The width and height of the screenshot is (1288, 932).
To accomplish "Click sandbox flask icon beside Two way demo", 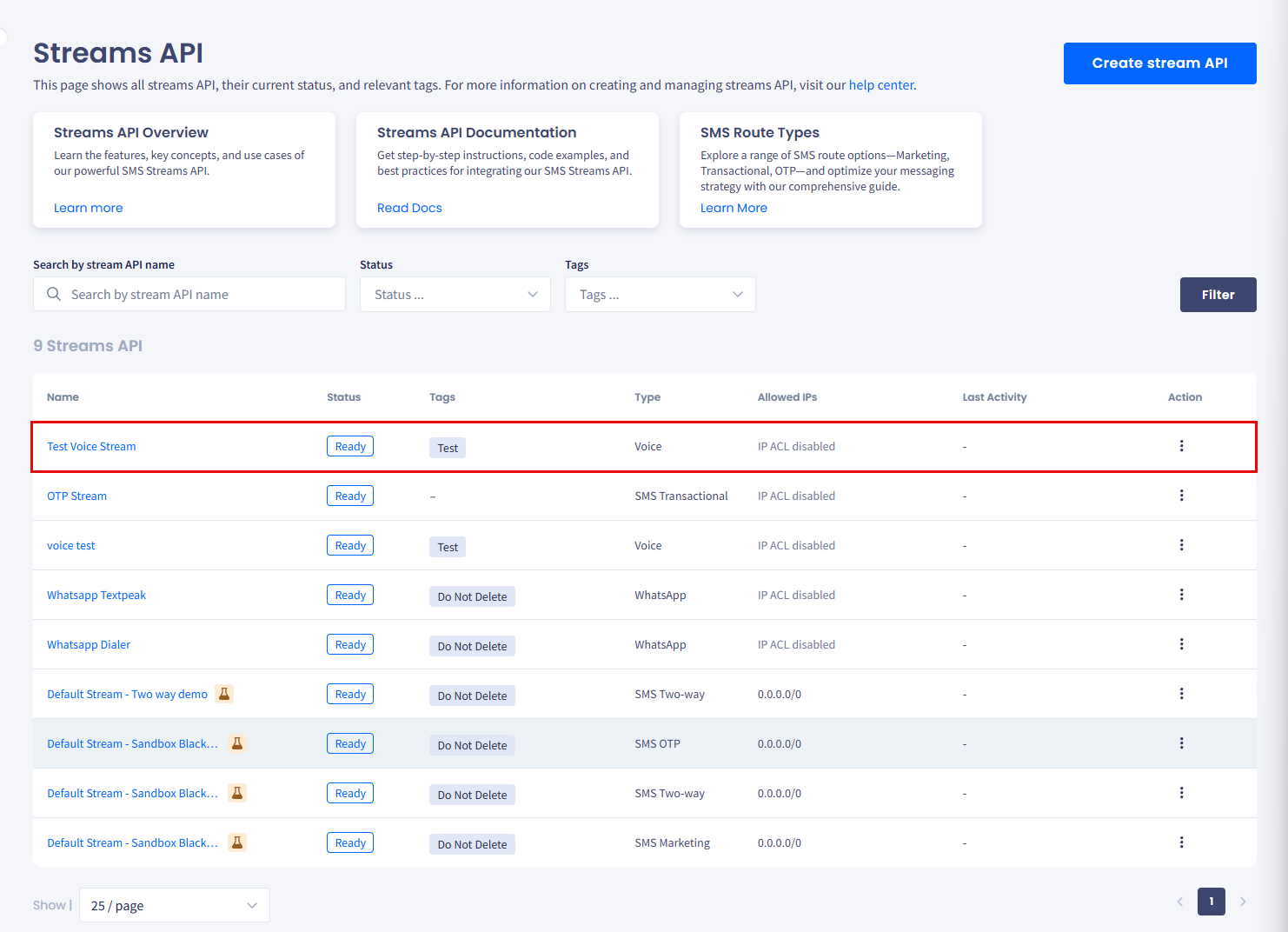I will pos(224,694).
